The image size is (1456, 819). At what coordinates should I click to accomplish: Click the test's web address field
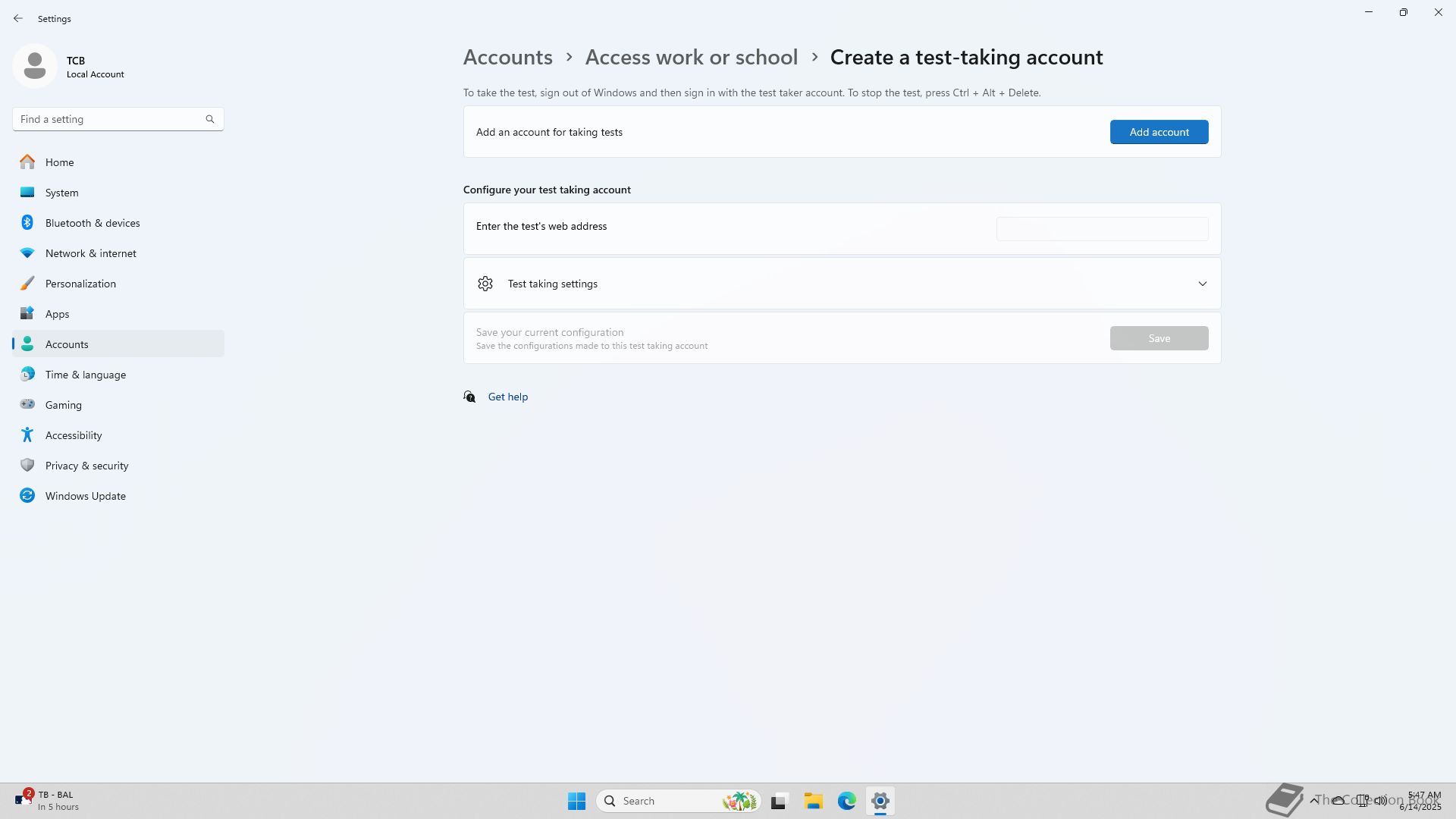tap(1102, 229)
